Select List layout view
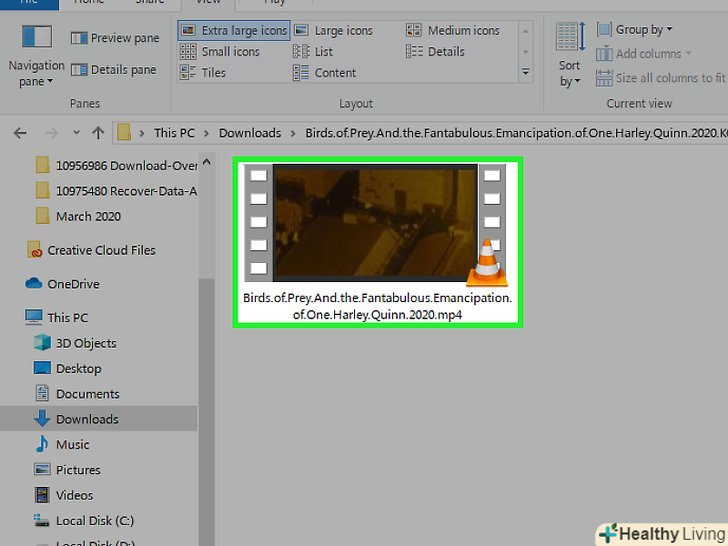The height and width of the screenshot is (546, 728). (313, 52)
